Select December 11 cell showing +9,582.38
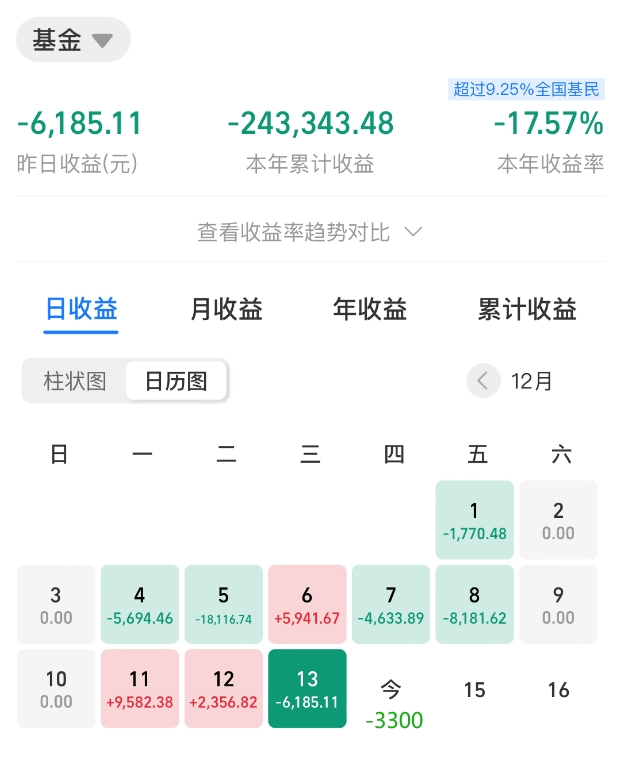The image size is (621, 762). coord(140,689)
